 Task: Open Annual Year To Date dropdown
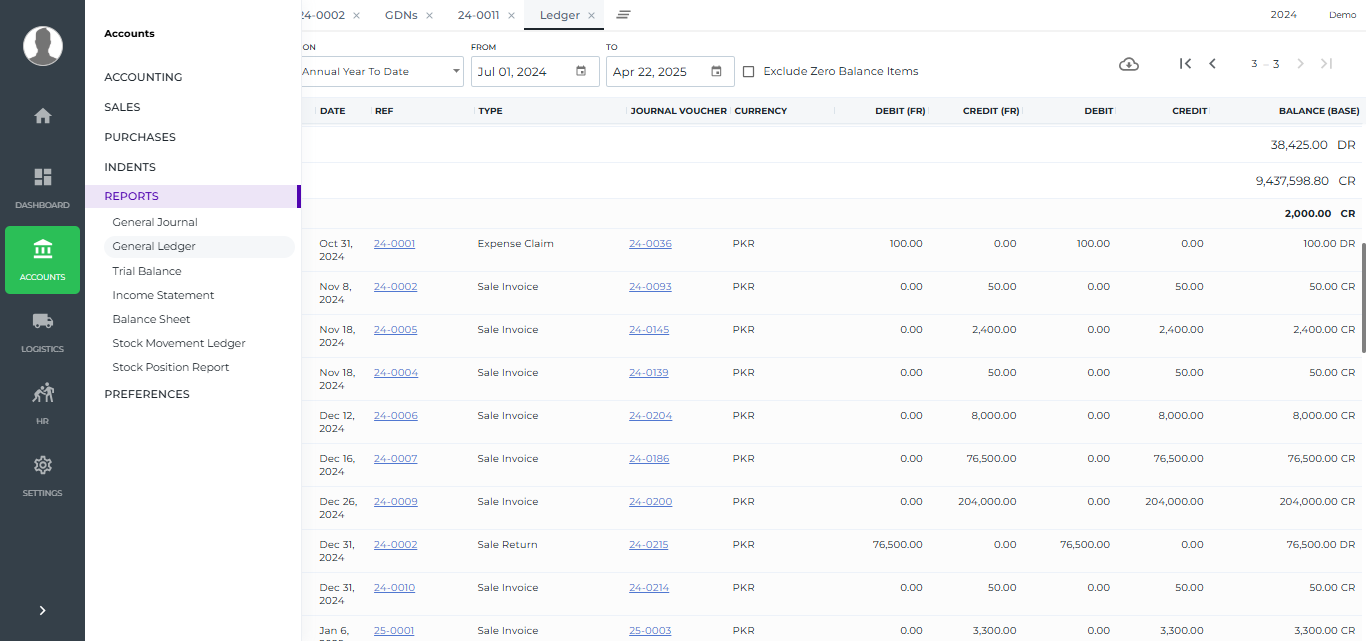(x=382, y=71)
